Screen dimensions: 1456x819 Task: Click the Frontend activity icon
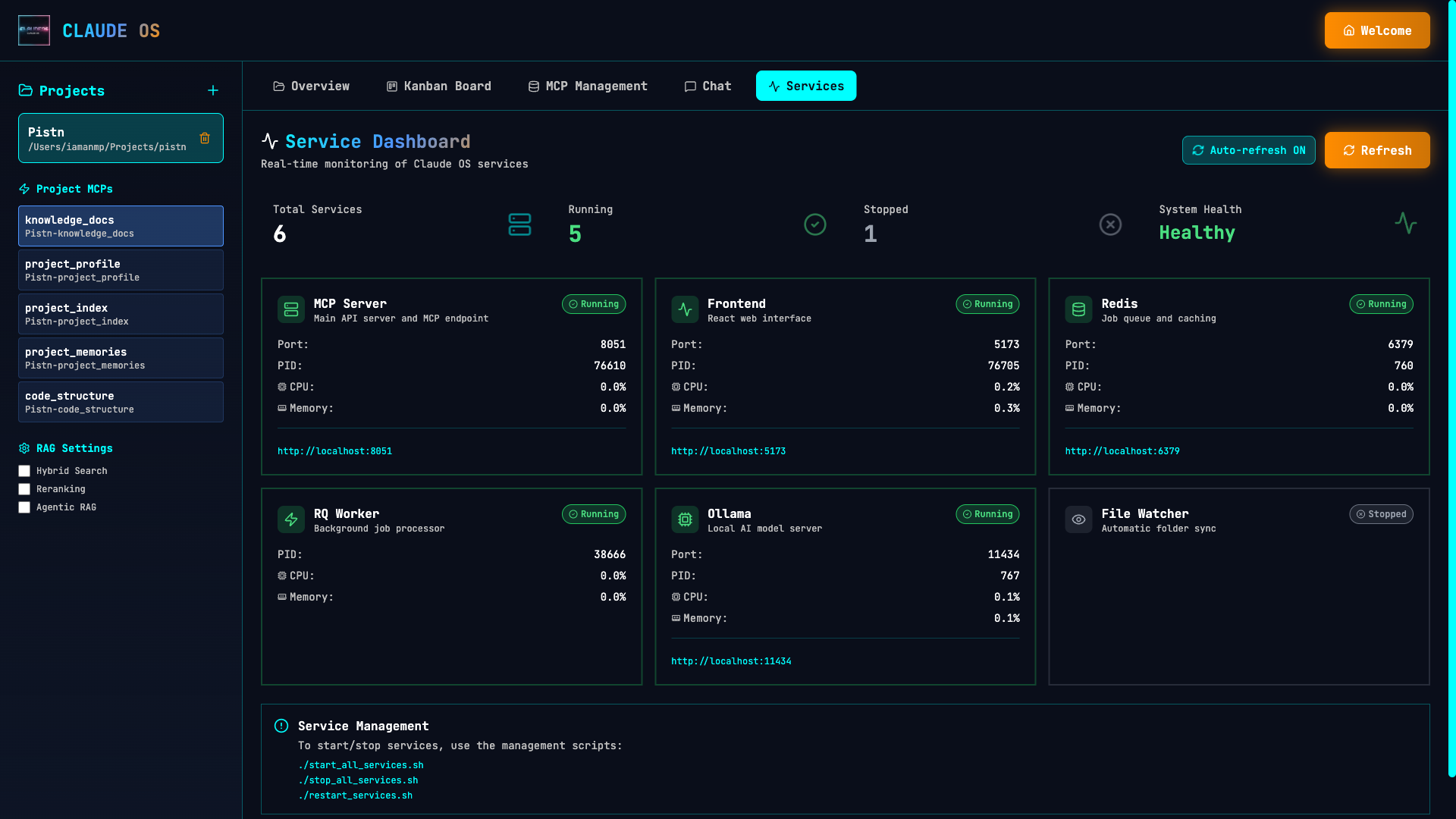tap(685, 309)
